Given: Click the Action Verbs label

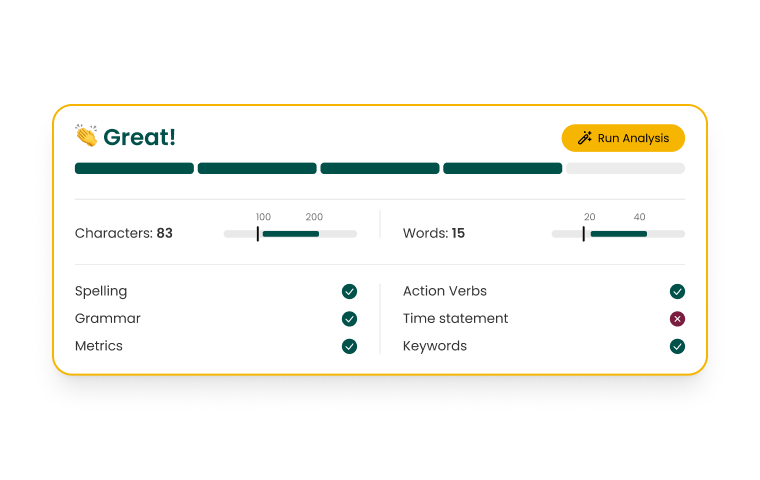Looking at the screenshot, I should coord(444,291).
